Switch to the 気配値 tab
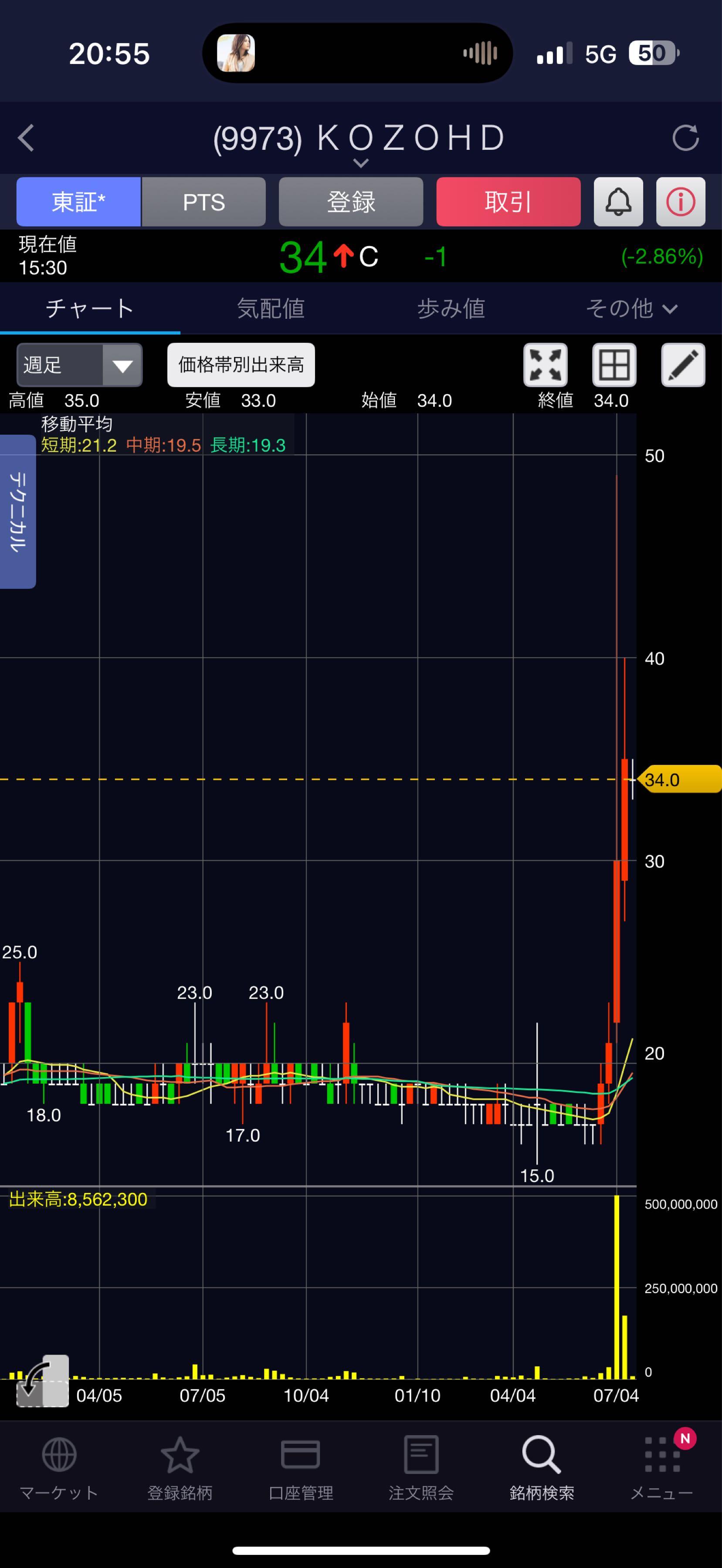722x1568 pixels. 270,309
